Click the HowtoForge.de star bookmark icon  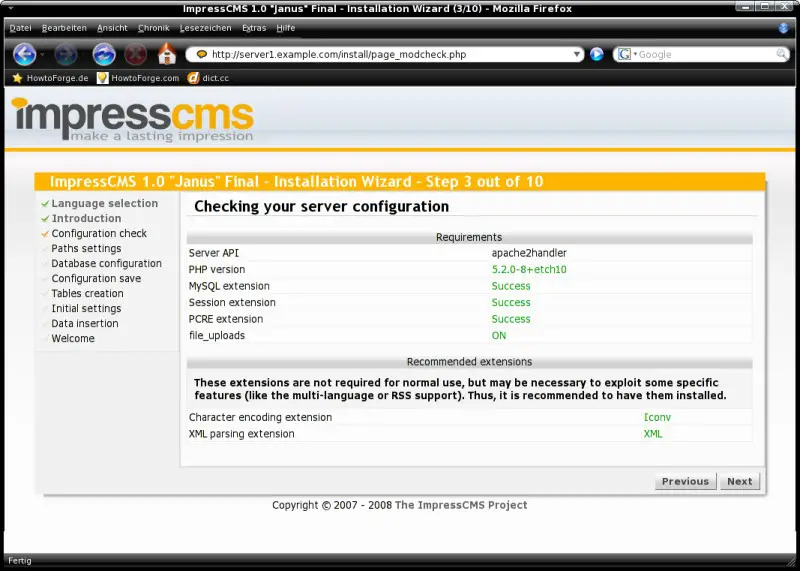pyautogui.click(x=17, y=78)
